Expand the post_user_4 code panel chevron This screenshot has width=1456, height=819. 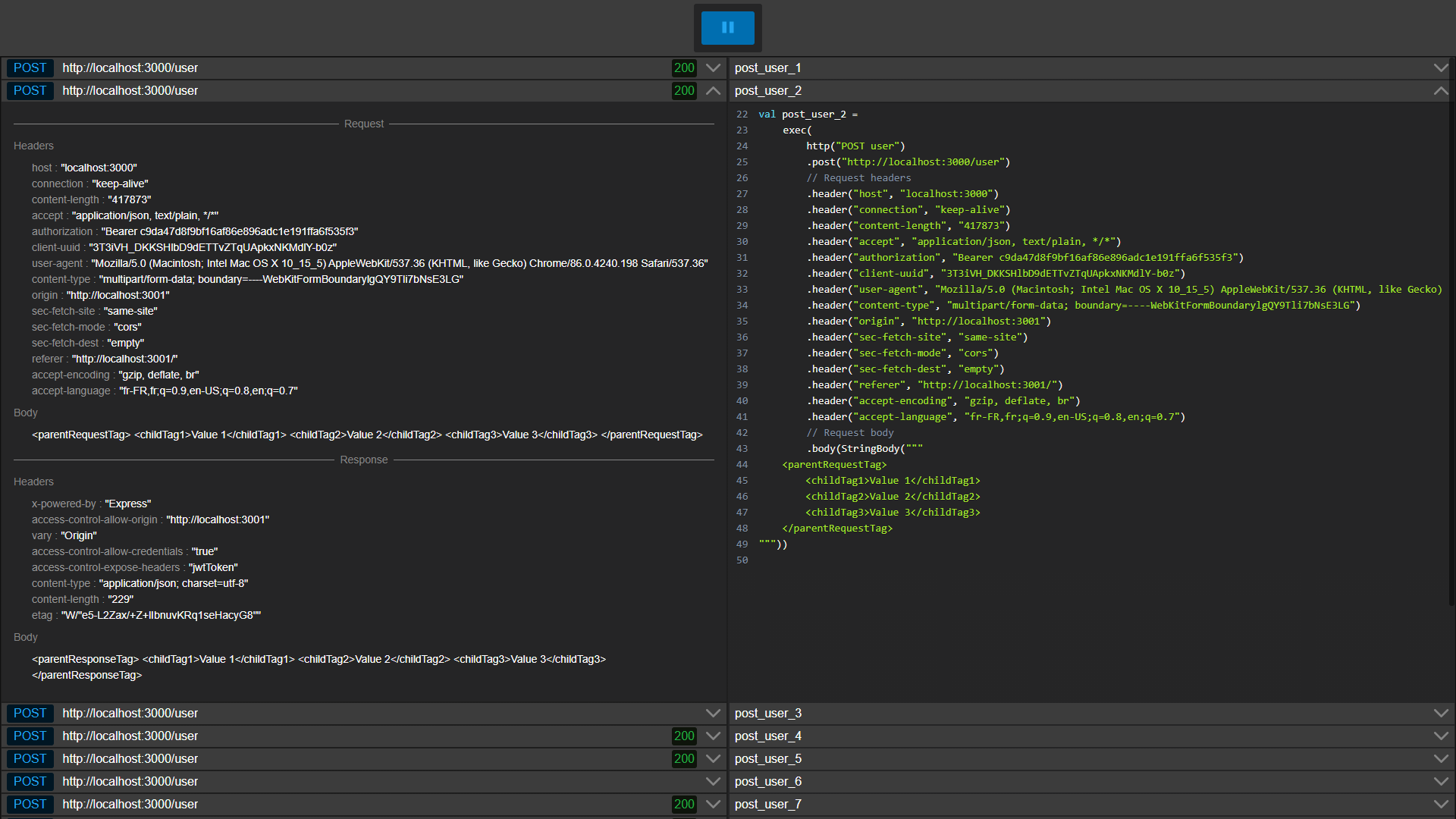tap(1441, 736)
